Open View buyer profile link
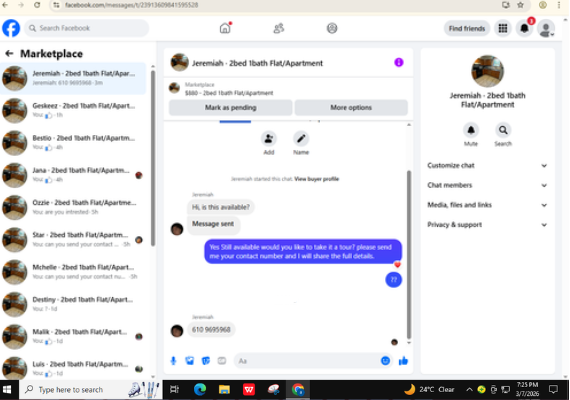570x400 pixels. coord(317,179)
